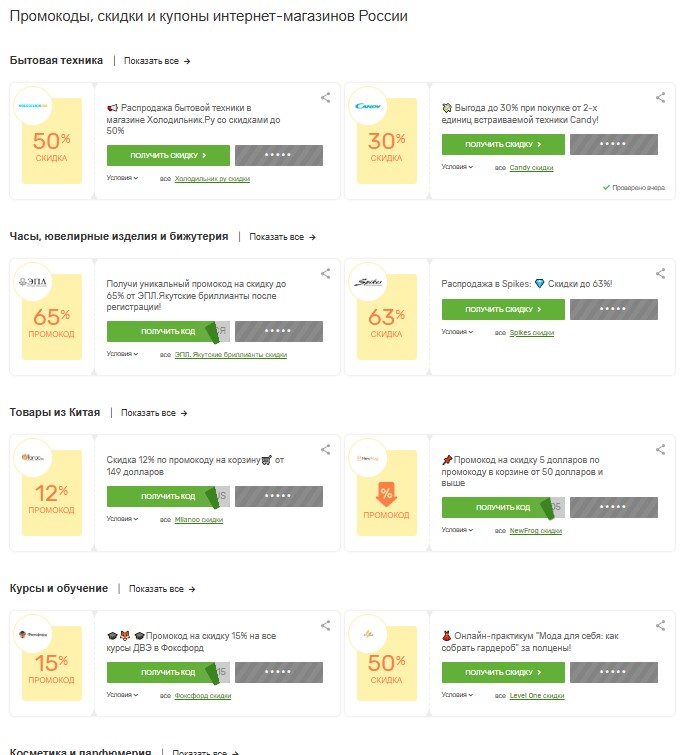Screen dimensions: 685x755
Task: Open Level One скидки link
Action: [x=536, y=696]
